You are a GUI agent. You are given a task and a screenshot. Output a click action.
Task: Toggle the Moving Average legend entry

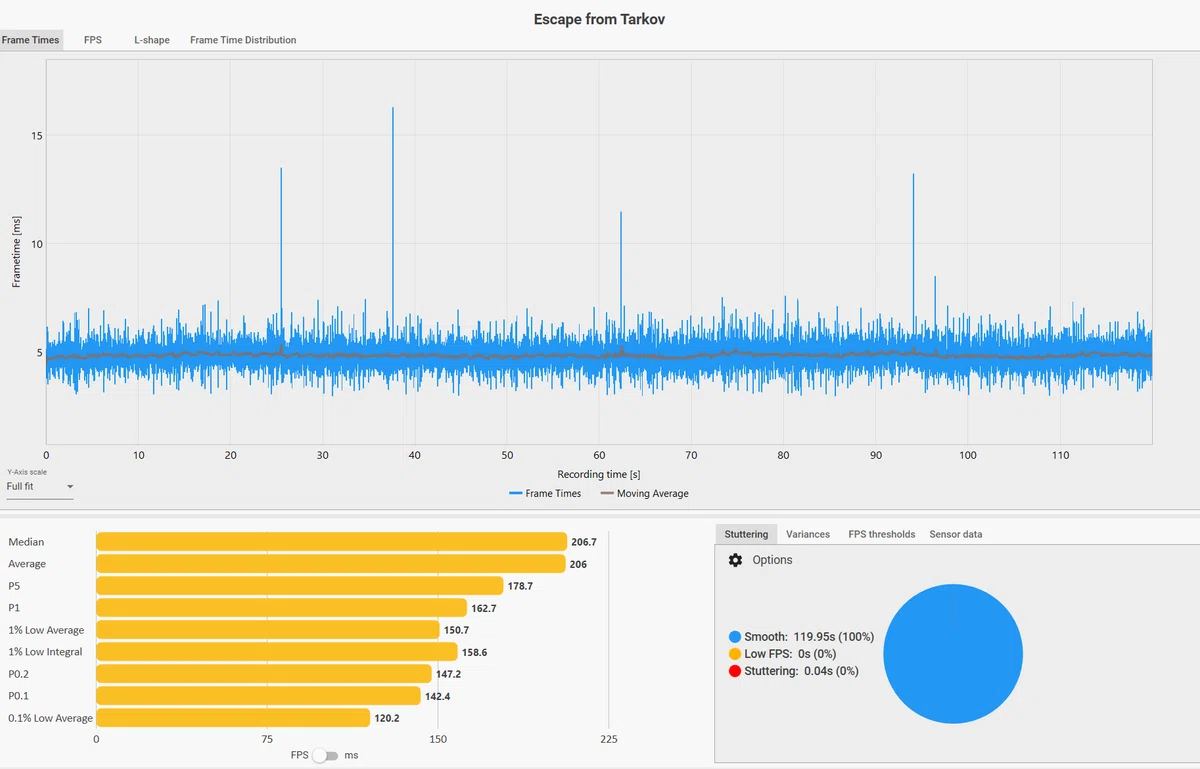[x=644, y=493]
